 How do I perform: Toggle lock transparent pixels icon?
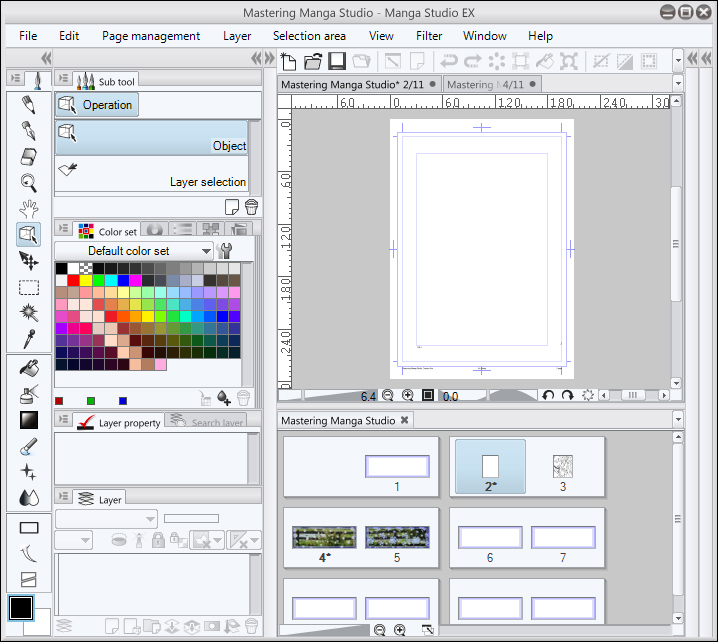point(179,540)
